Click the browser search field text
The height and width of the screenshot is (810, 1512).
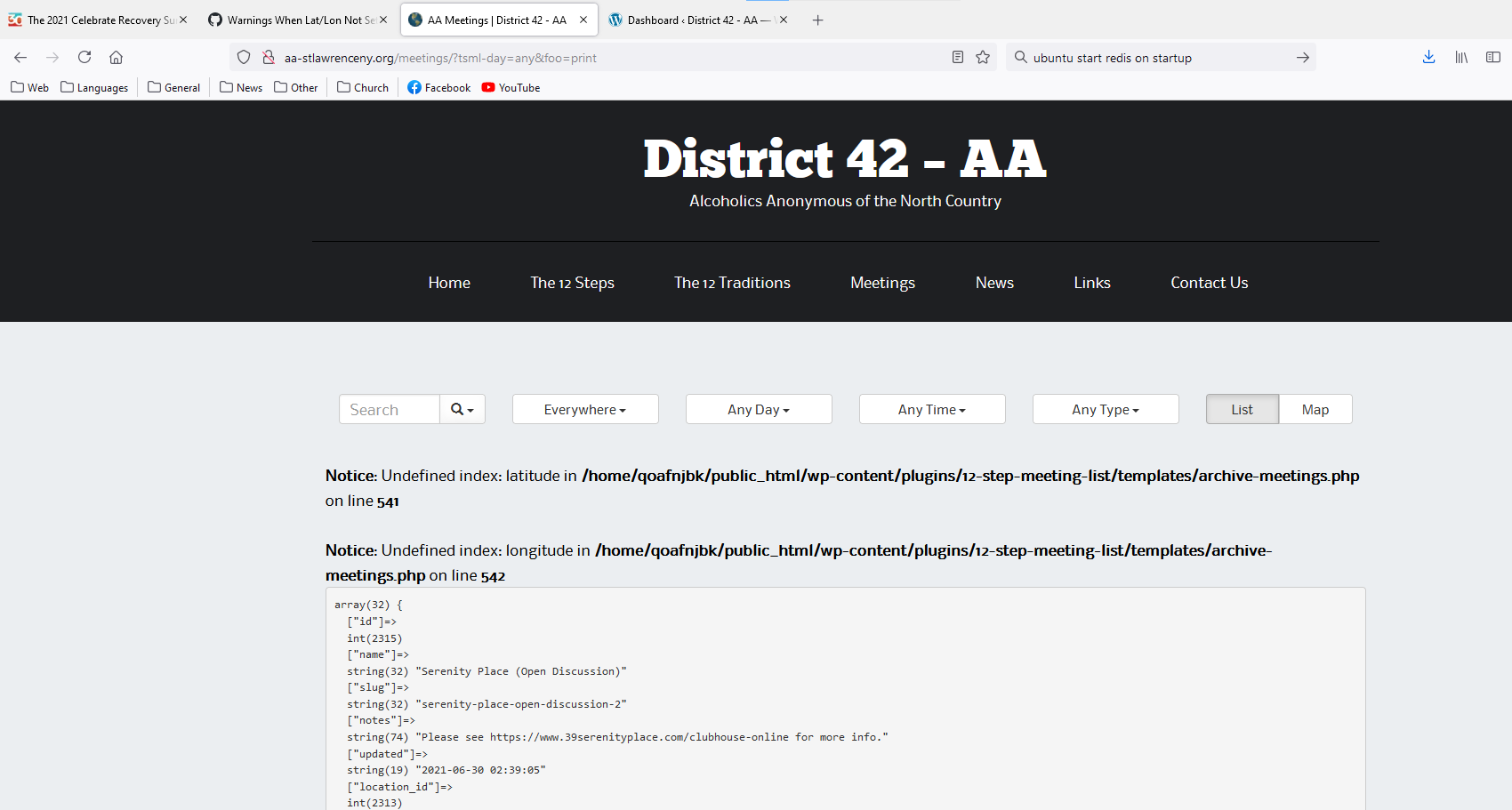coord(1112,58)
